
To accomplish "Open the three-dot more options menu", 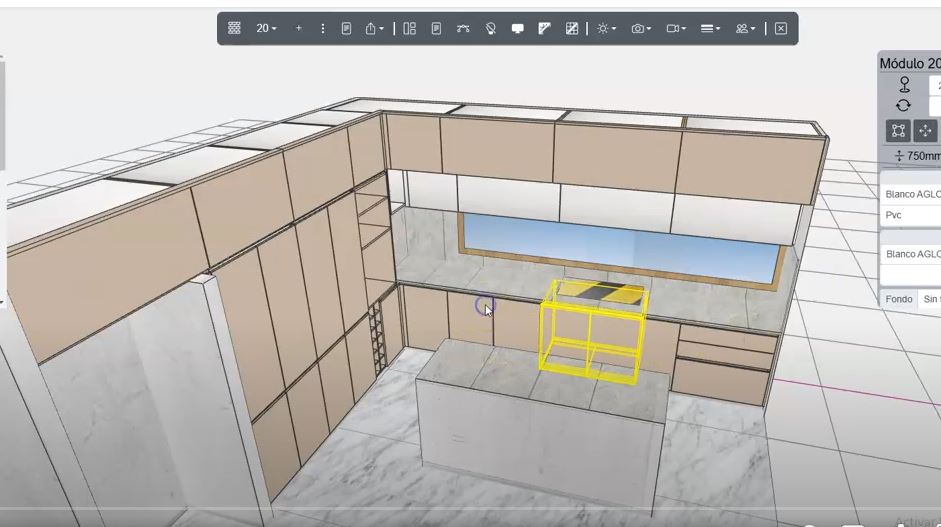I will [x=322, y=29].
